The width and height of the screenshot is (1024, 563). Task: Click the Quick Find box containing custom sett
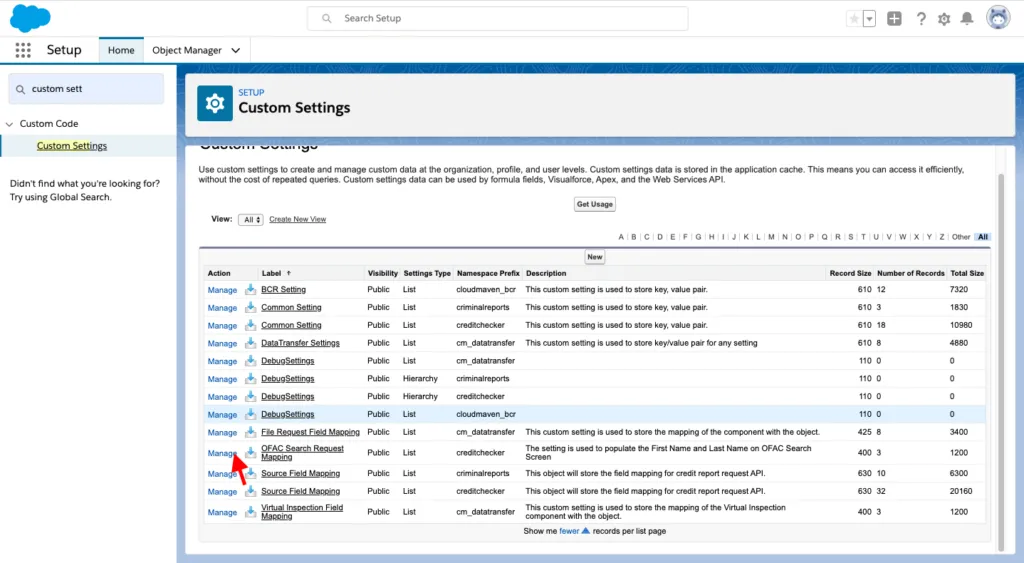86,89
